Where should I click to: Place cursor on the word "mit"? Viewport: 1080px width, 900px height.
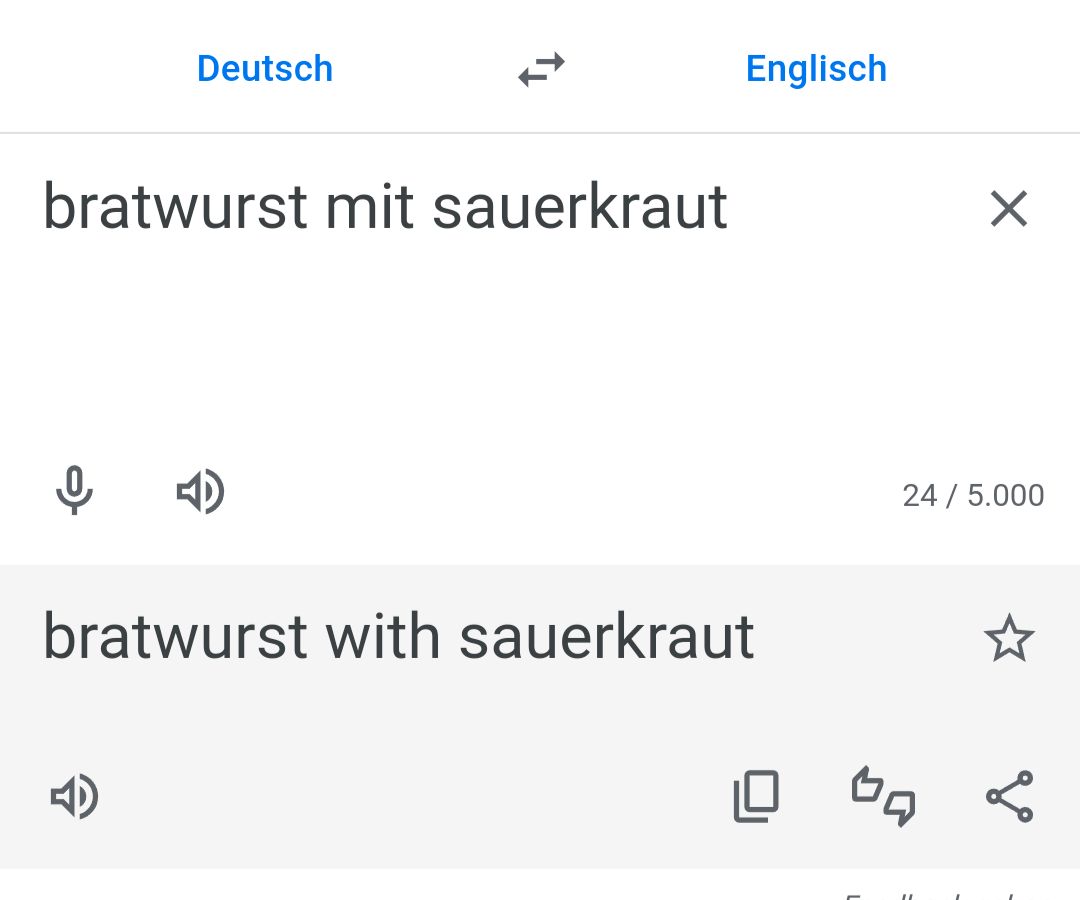pos(369,208)
